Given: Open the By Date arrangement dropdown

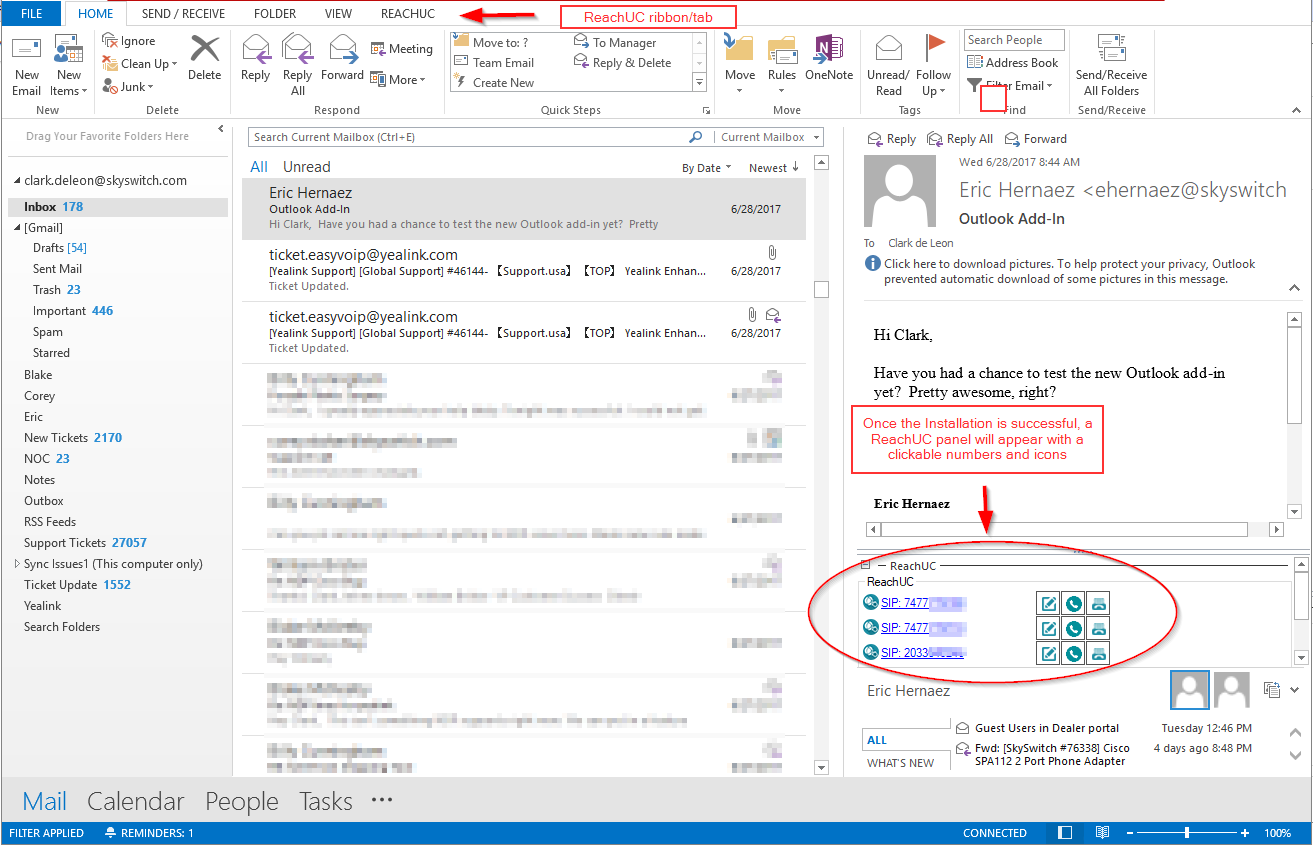Looking at the screenshot, I should 707,168.
